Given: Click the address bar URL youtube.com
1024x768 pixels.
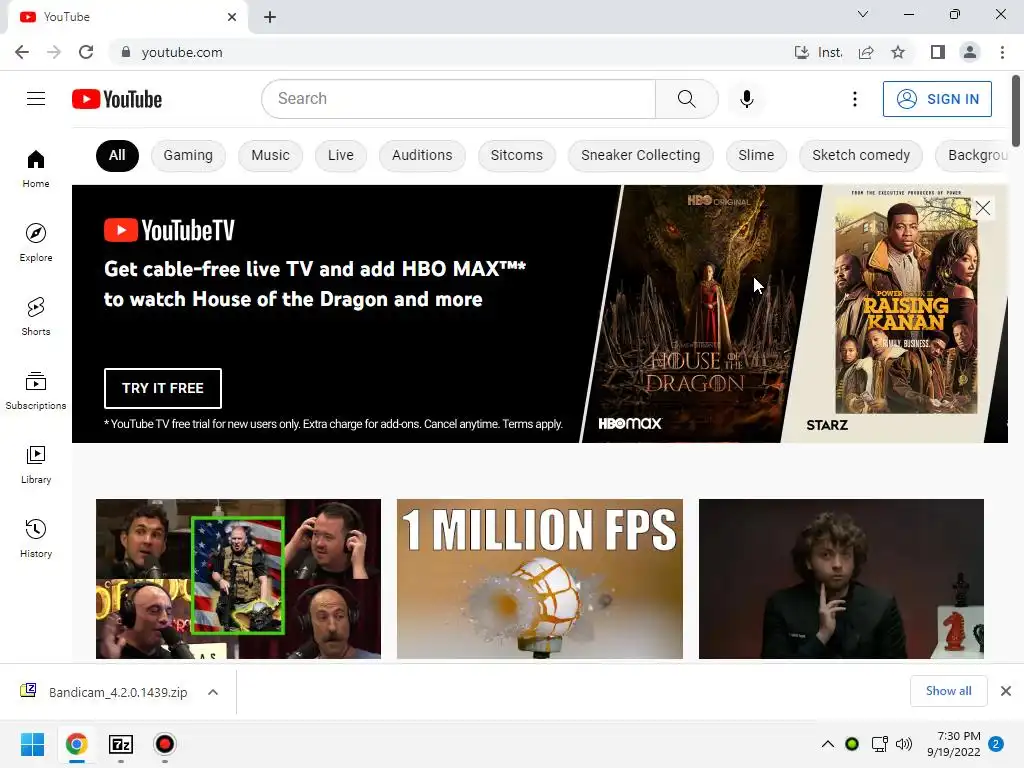Looking at the screenshot, I should tap(182, 52).
